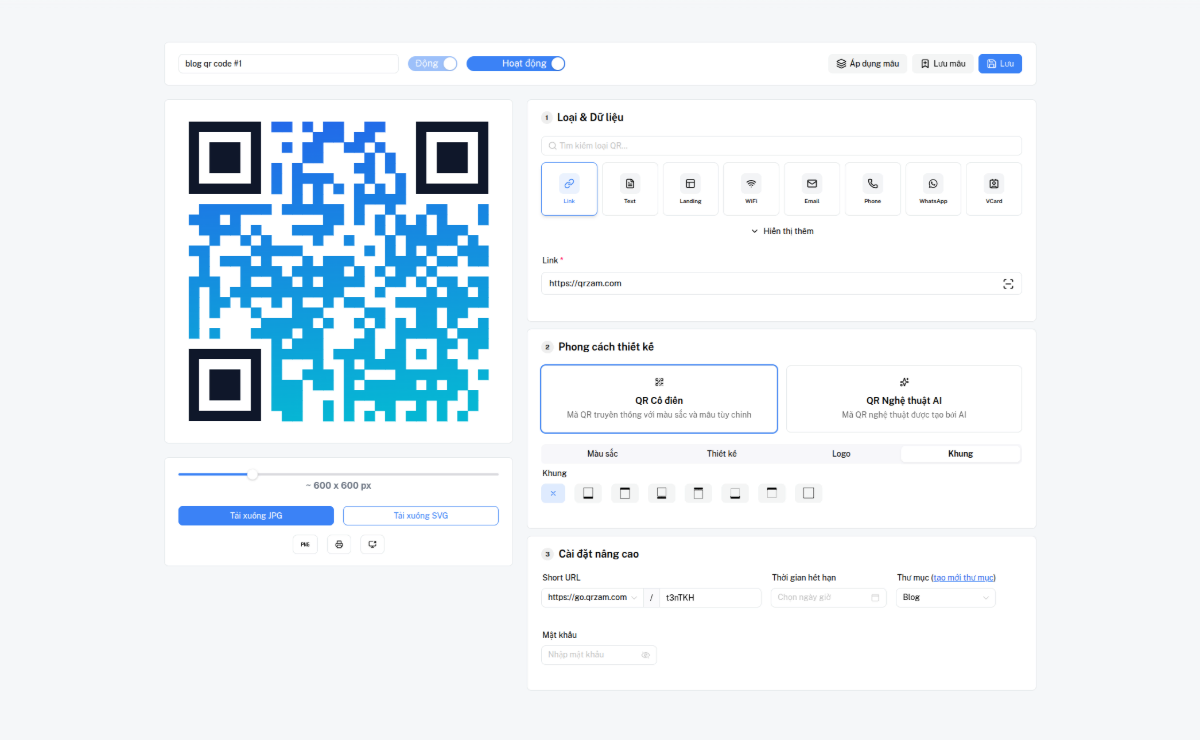Click the QR code name input field
Viewport: 1200px width, 740px height.
point(288,62)
